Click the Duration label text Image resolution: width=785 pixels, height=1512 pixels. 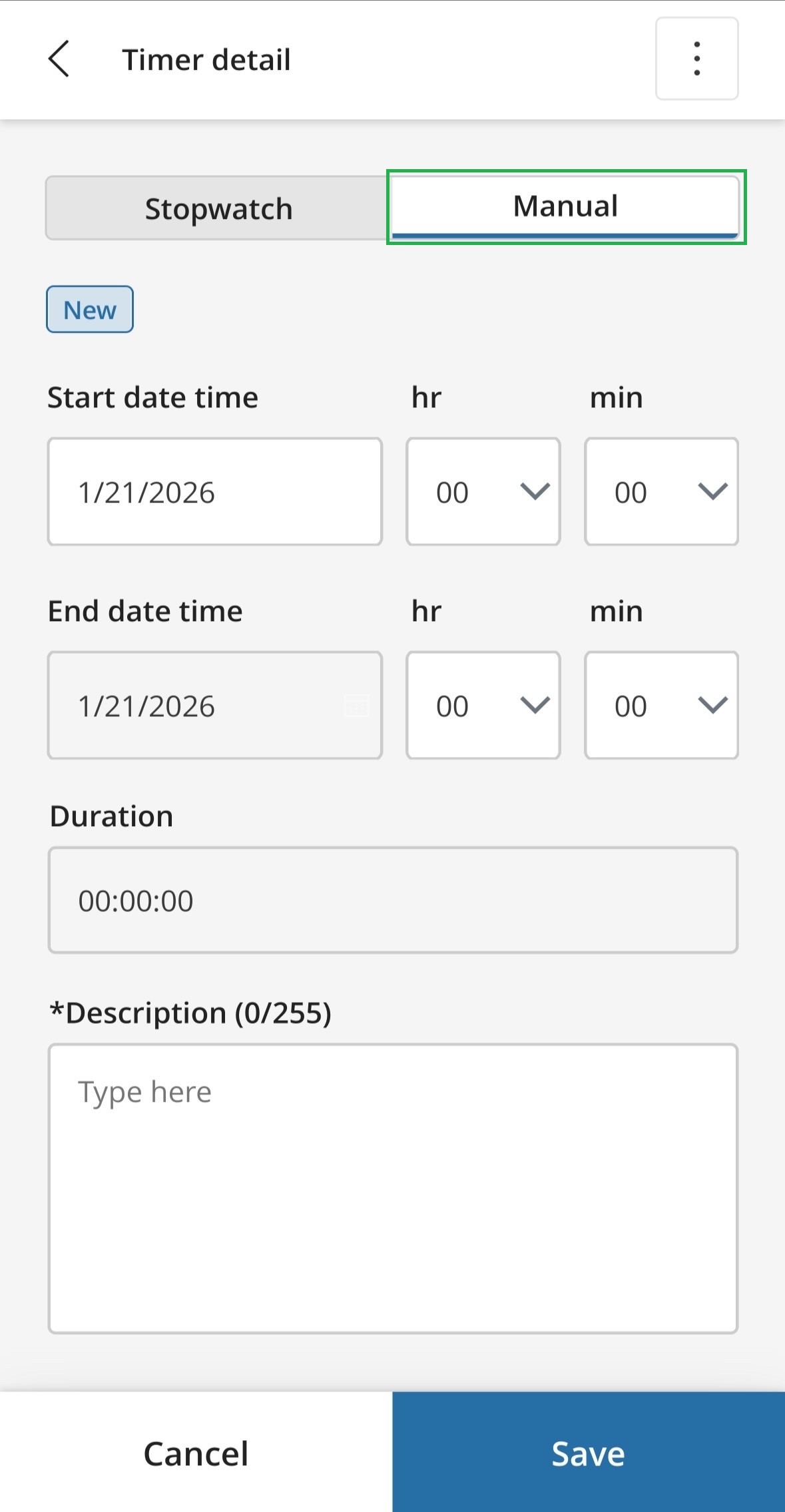[112, 816]
